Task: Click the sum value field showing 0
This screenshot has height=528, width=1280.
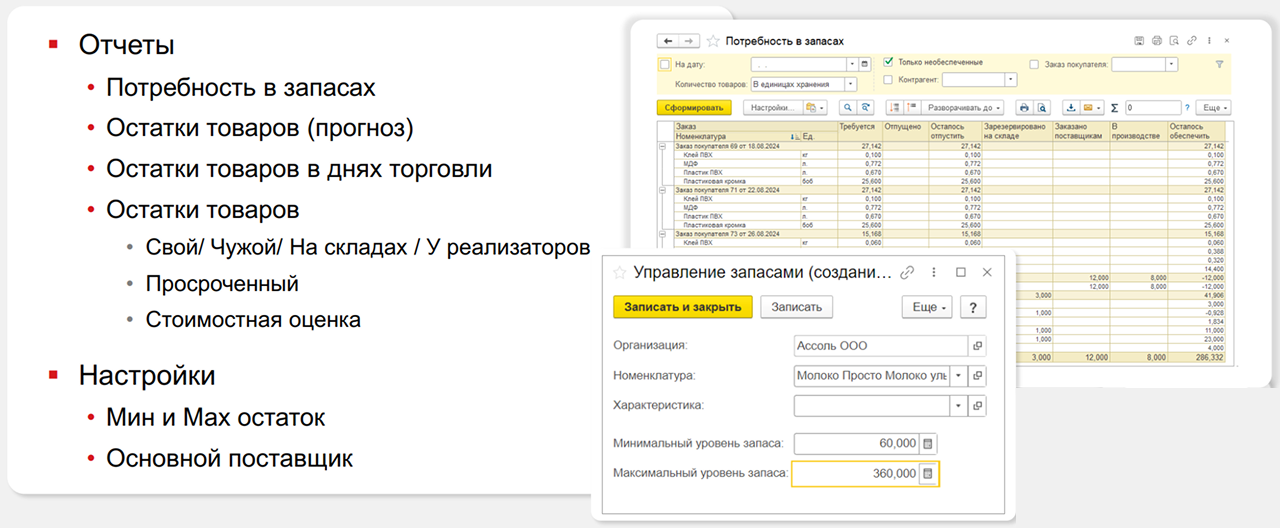Action: point(1152,107)
